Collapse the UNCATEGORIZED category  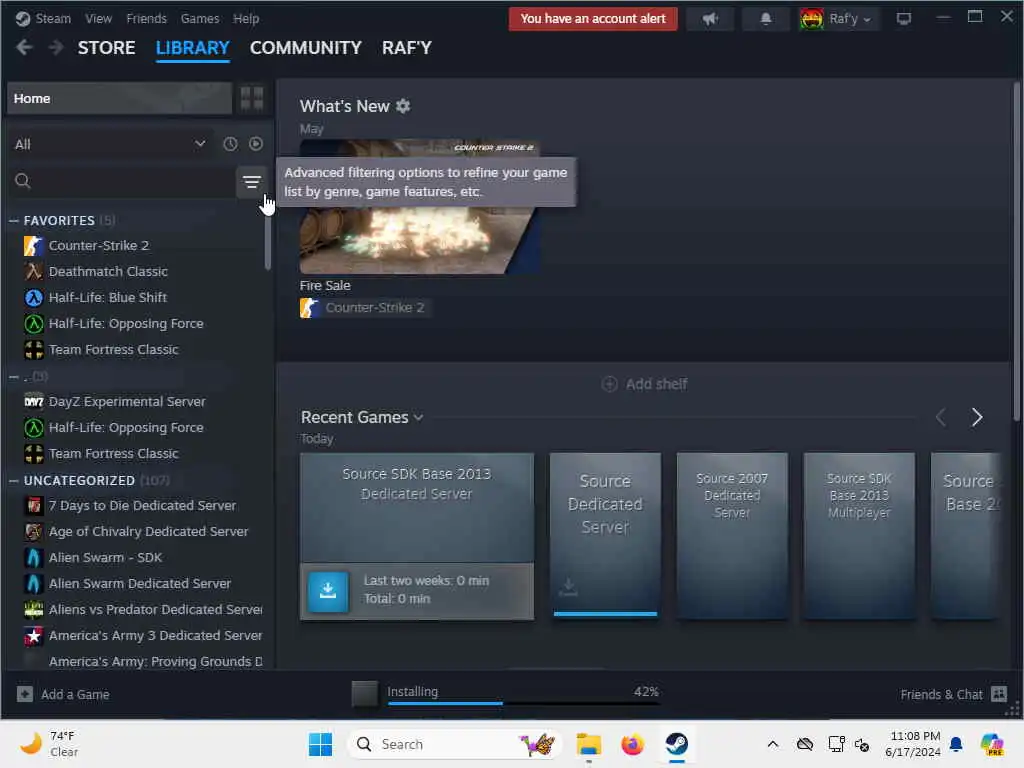pos(14,481)
